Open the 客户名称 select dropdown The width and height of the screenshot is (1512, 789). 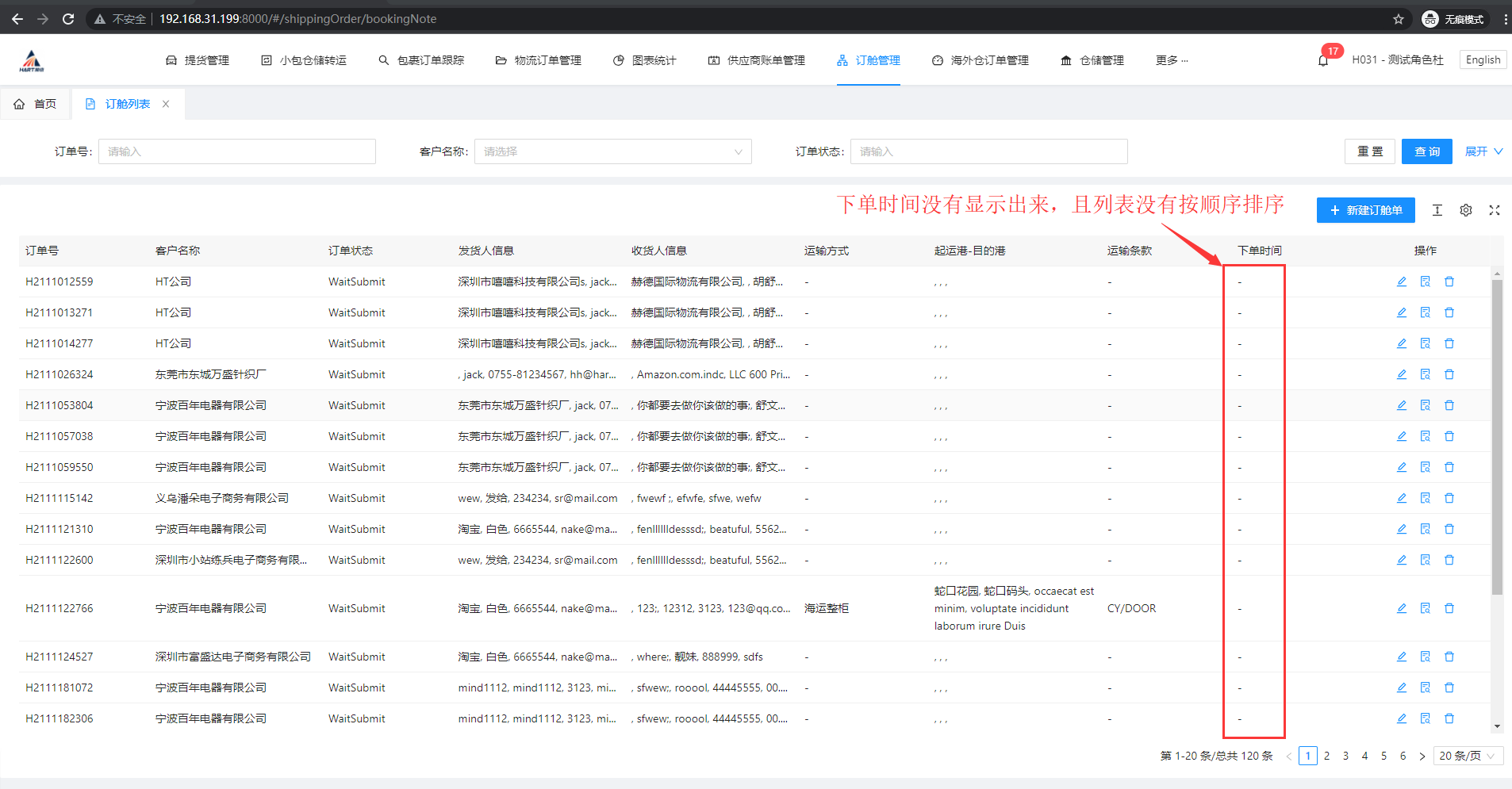pos(612,151)
